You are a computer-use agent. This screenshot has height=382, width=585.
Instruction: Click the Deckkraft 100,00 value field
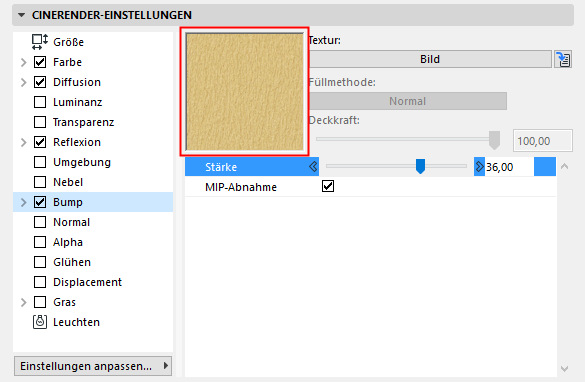point(543,141)
